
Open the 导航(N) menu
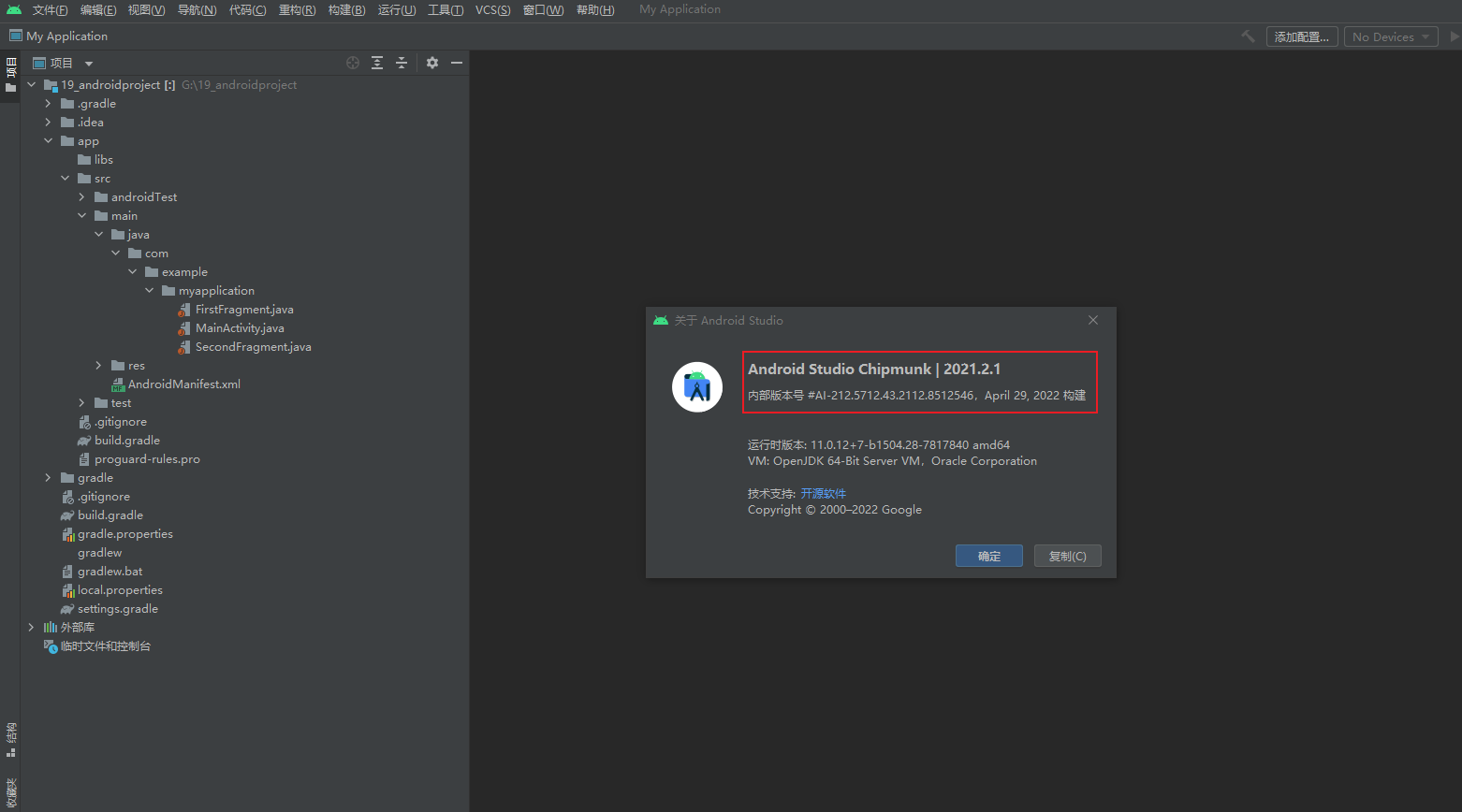tap(197, 9)
